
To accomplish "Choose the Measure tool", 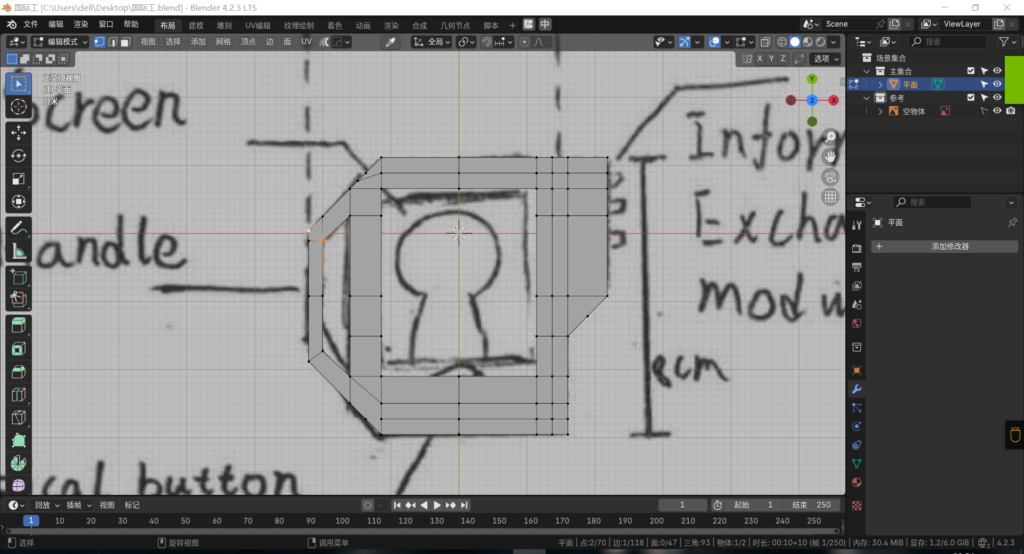I will tap(19, 252).
